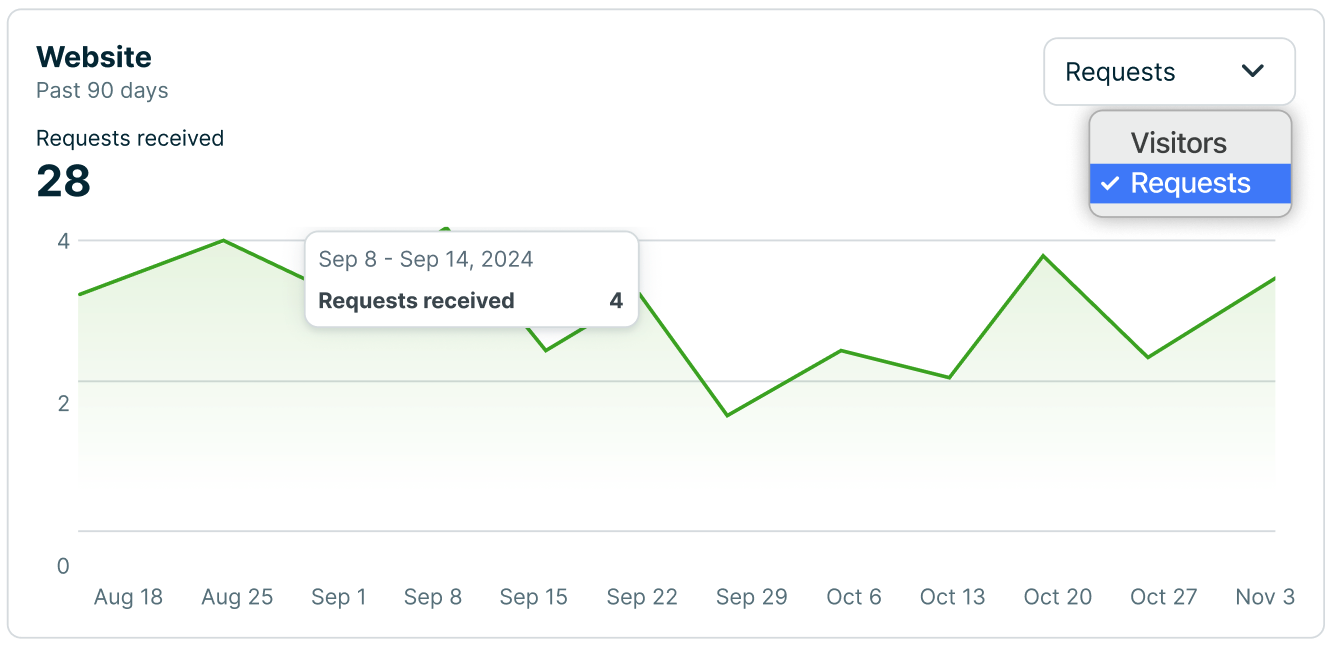Image resolution: width=1332 pixels, height=646 pixels.
Task: Click the Requests received value 4 in tooltip
Action: [616, 300]
